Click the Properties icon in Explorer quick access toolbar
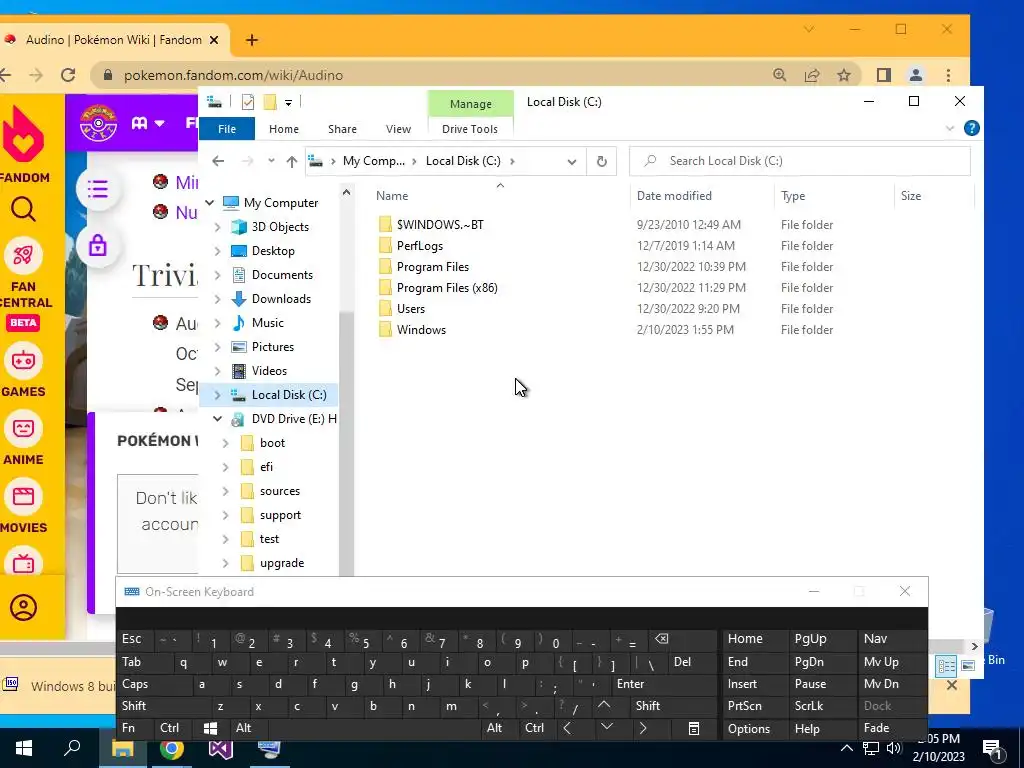The width and height of the screenshot is (1024, 768). click(x=248, y=102)
